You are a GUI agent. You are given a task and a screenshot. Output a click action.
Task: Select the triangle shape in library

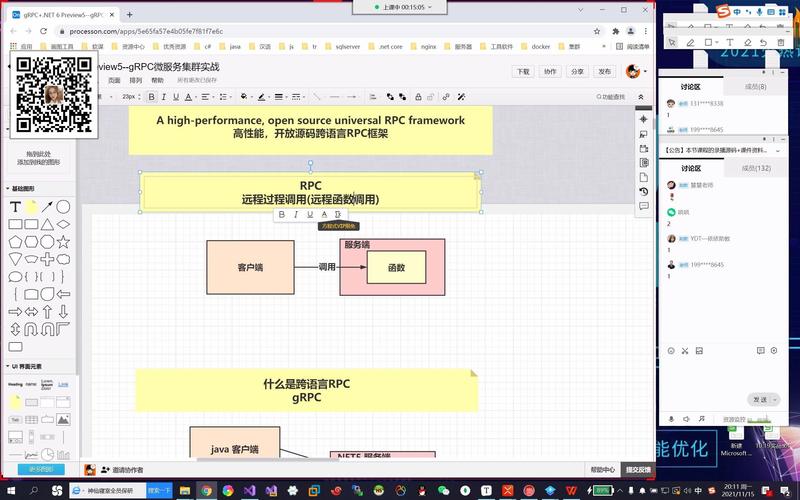(x=47, y=224)
